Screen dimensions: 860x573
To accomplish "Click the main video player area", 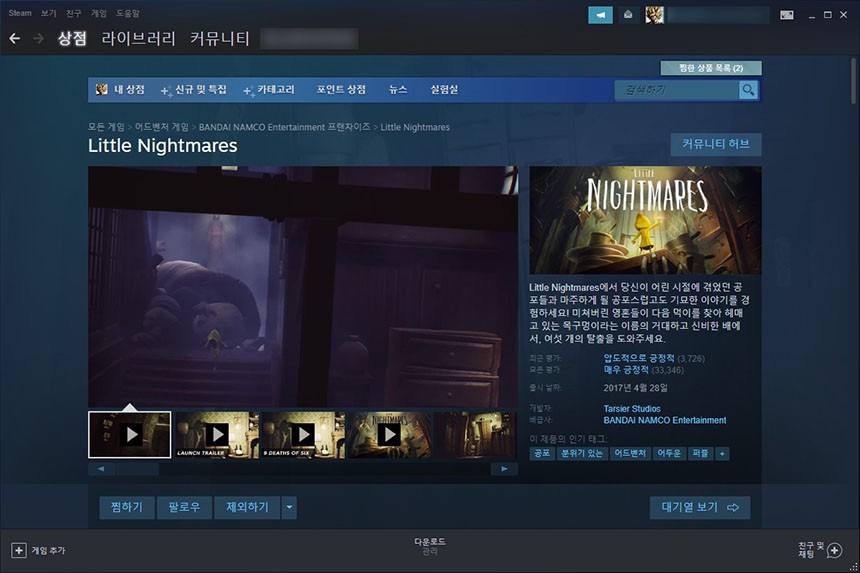I will (x=303, y=286).
